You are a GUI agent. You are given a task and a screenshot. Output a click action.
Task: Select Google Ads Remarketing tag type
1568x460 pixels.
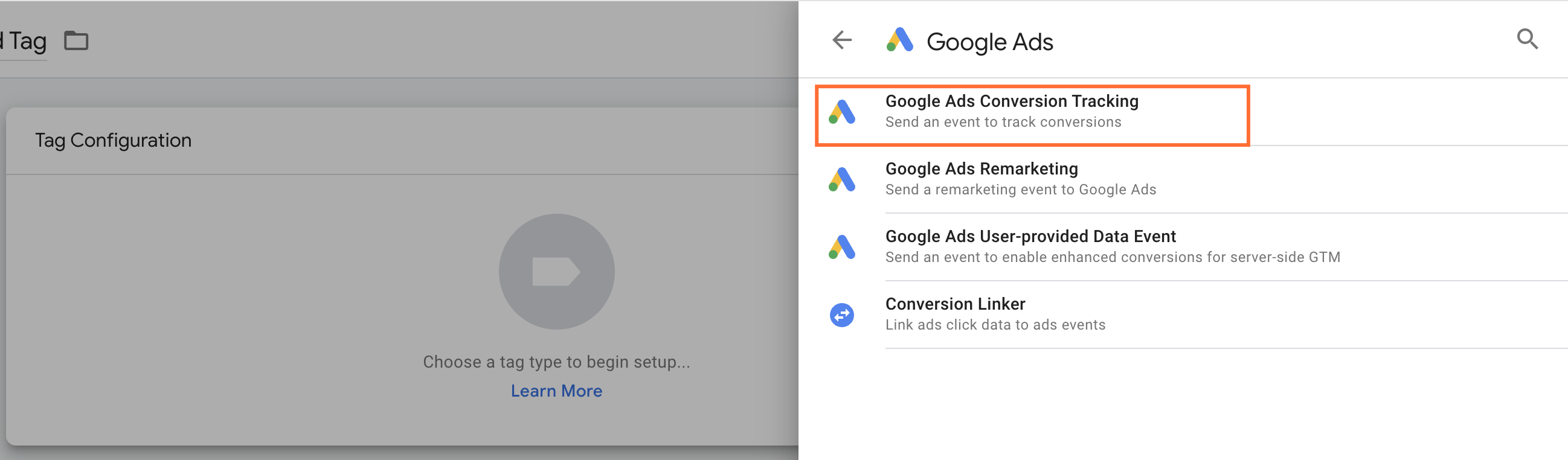click(x=982, y=169)
